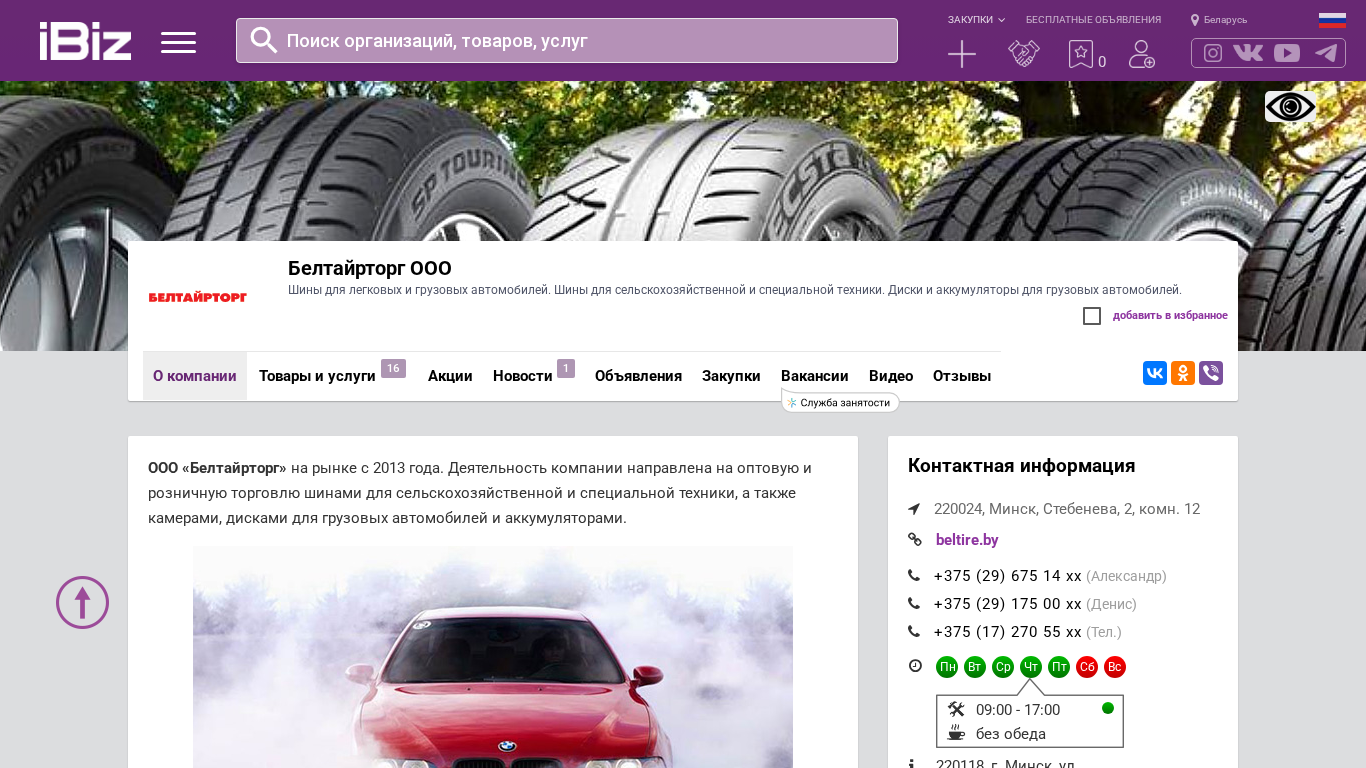Click the clock working-hours icon
The height and width of the screenshot is (768, 1366).
coord(915,665)
